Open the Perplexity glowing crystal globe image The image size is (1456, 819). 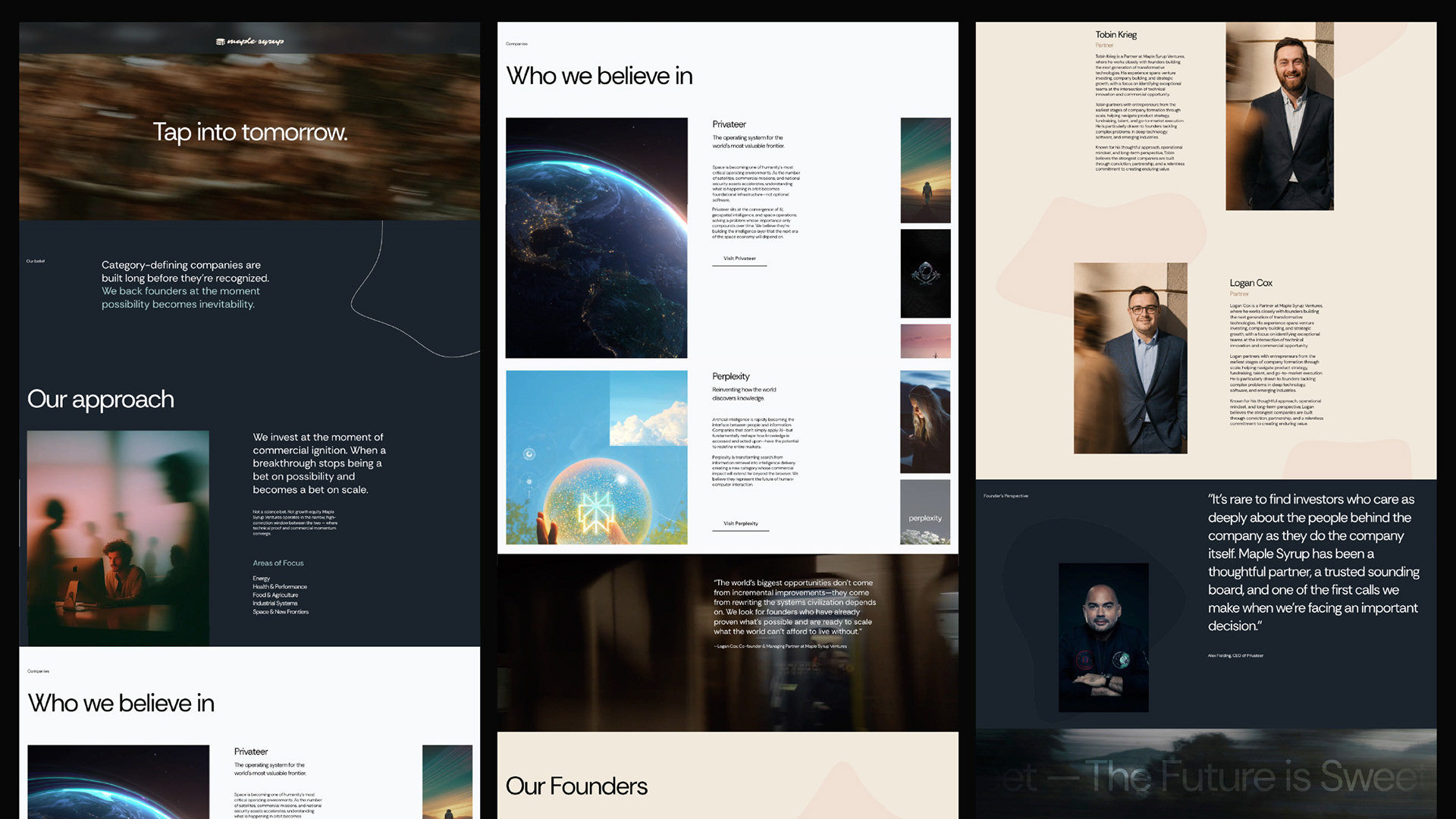(597, 457)
